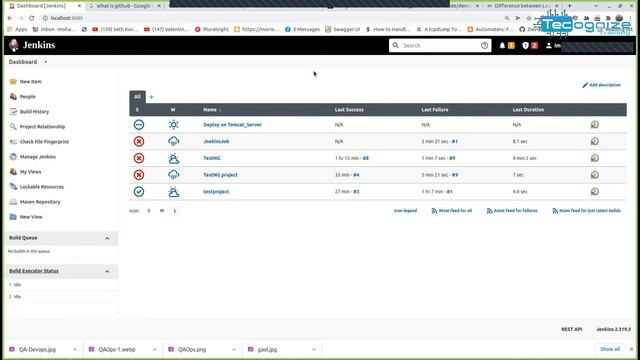This screenshot has width=640, height=360.
Task: Open options arrow for QA-Devops.jpg download
Action: [75, 349]
